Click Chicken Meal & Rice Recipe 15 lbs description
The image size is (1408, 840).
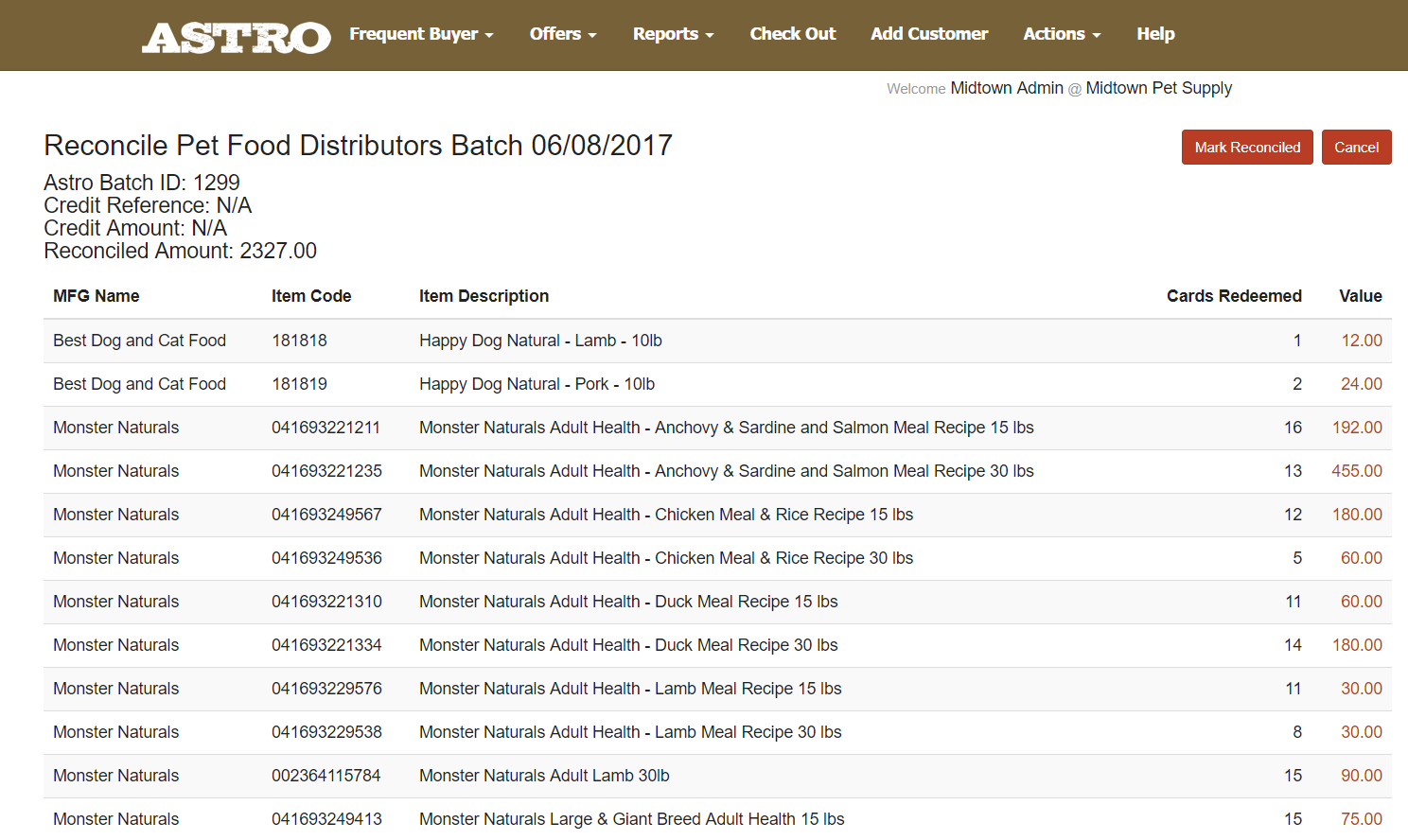pyautogui.click(x=666, y=515)
